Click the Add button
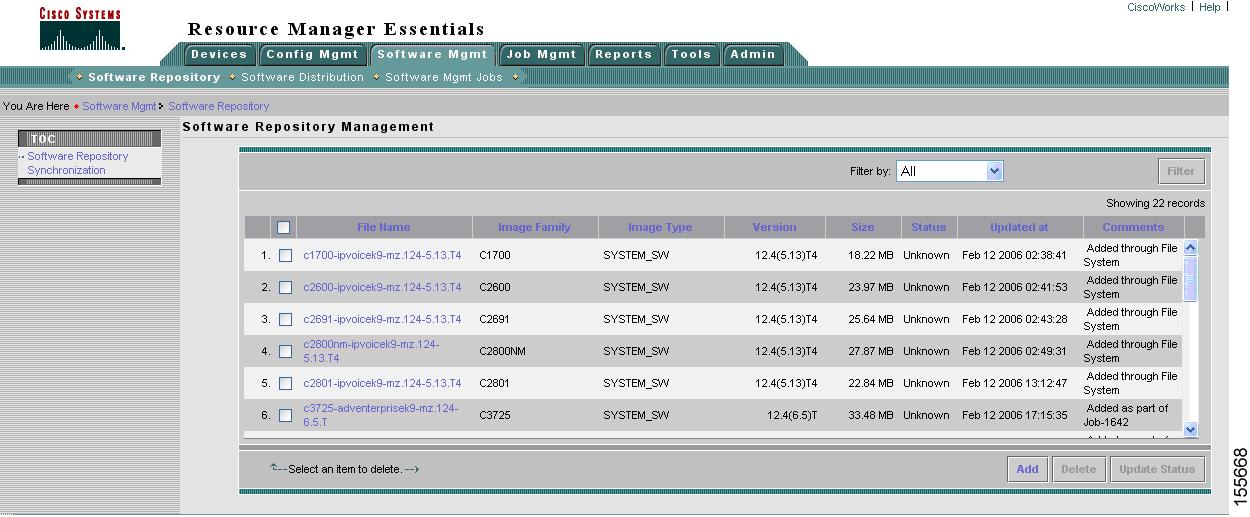1250x517 pixels. coord(1027,469)
